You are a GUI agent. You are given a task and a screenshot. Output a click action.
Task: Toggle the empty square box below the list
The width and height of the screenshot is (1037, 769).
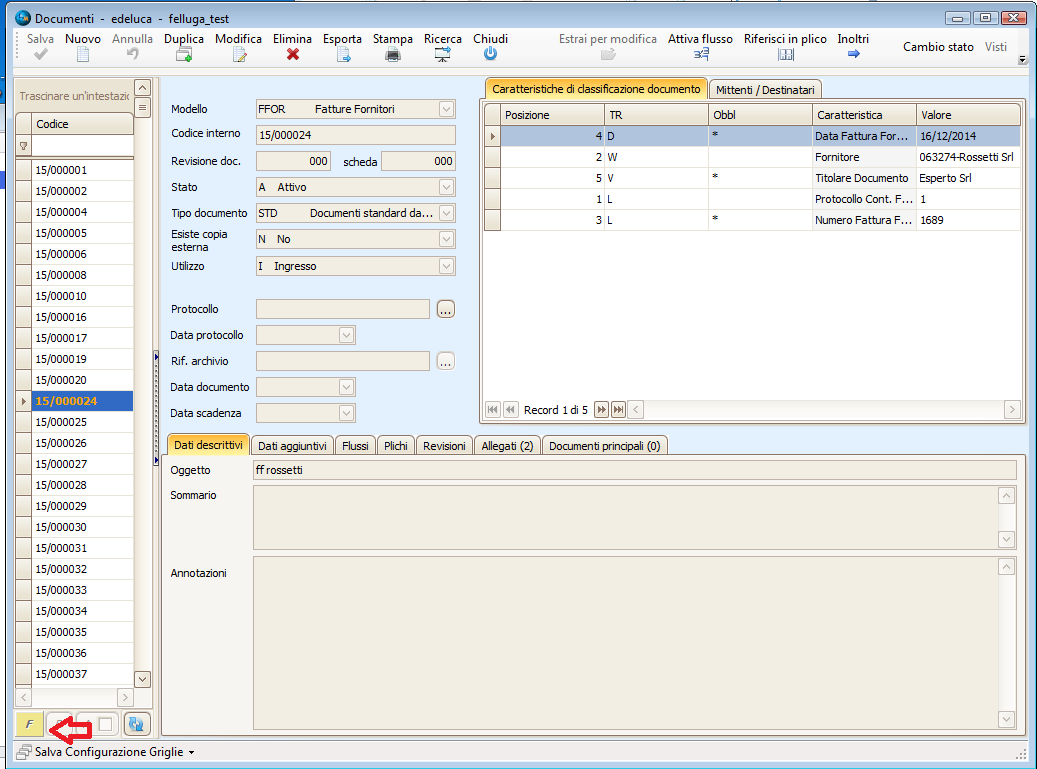105,724
